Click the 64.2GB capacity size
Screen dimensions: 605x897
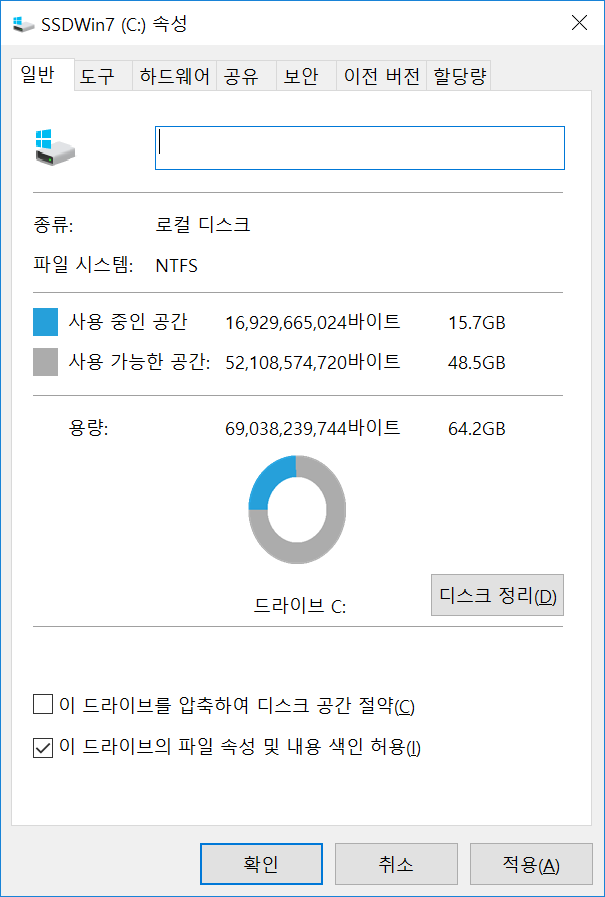477,429
